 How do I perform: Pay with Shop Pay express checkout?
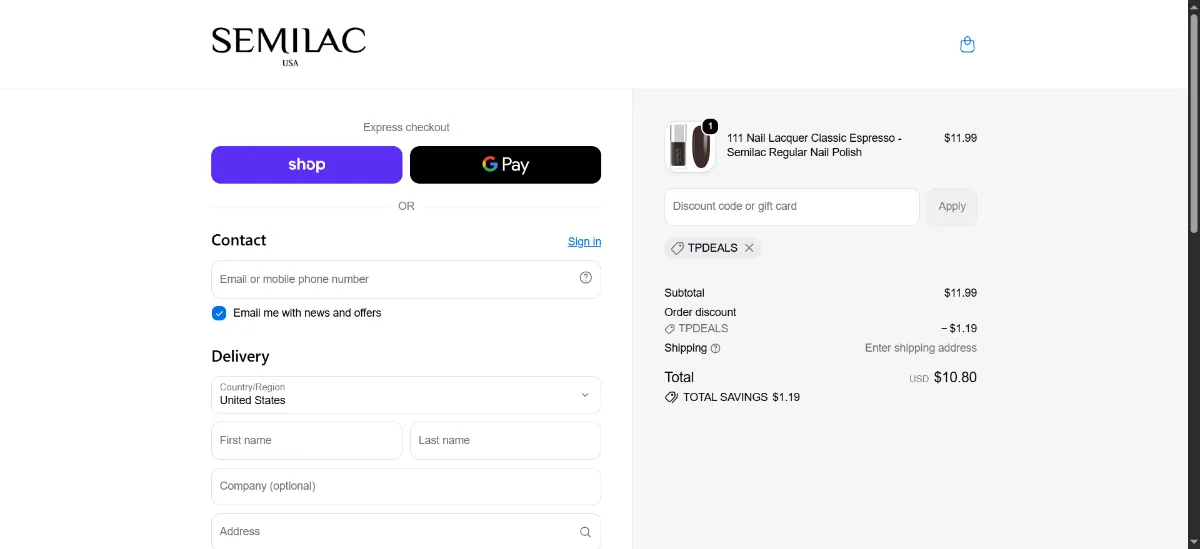[306, 165]
